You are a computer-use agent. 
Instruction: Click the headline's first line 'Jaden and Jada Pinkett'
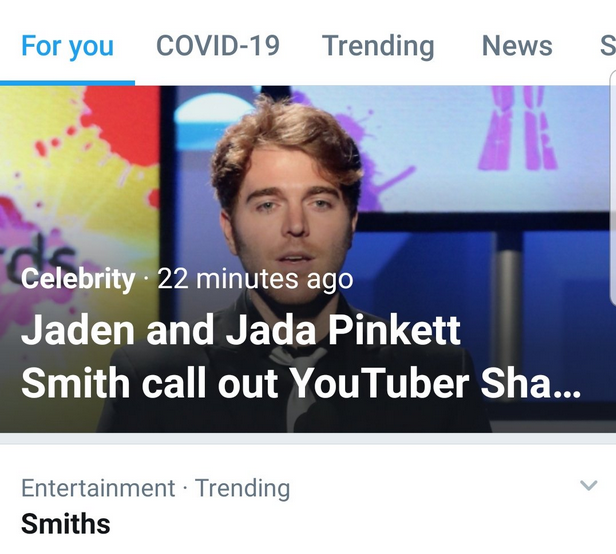[240, 332]
